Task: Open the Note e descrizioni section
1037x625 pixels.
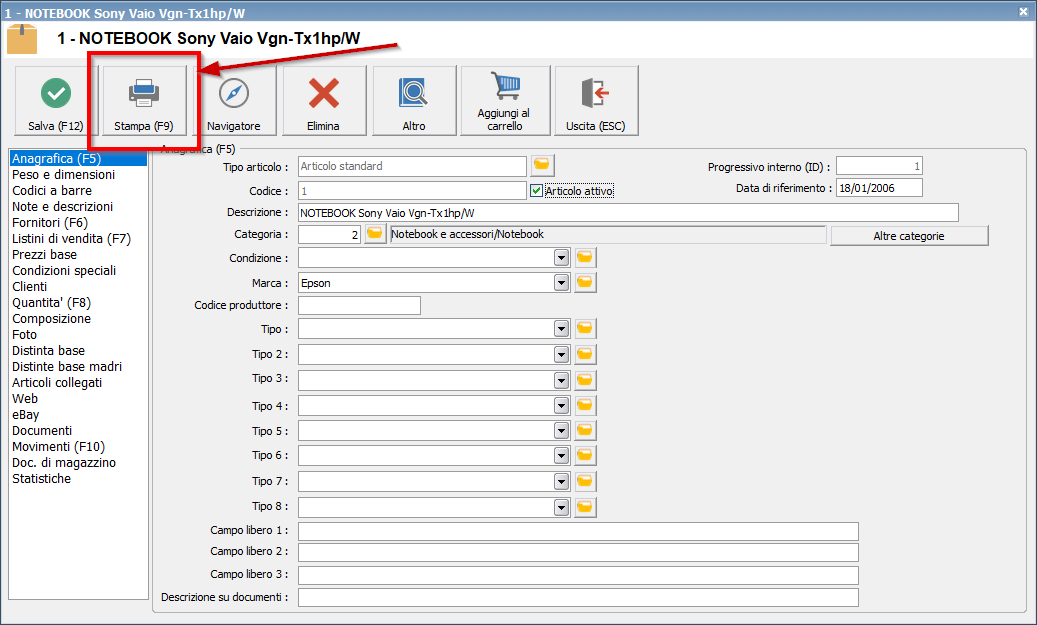Action: point(63,206)
